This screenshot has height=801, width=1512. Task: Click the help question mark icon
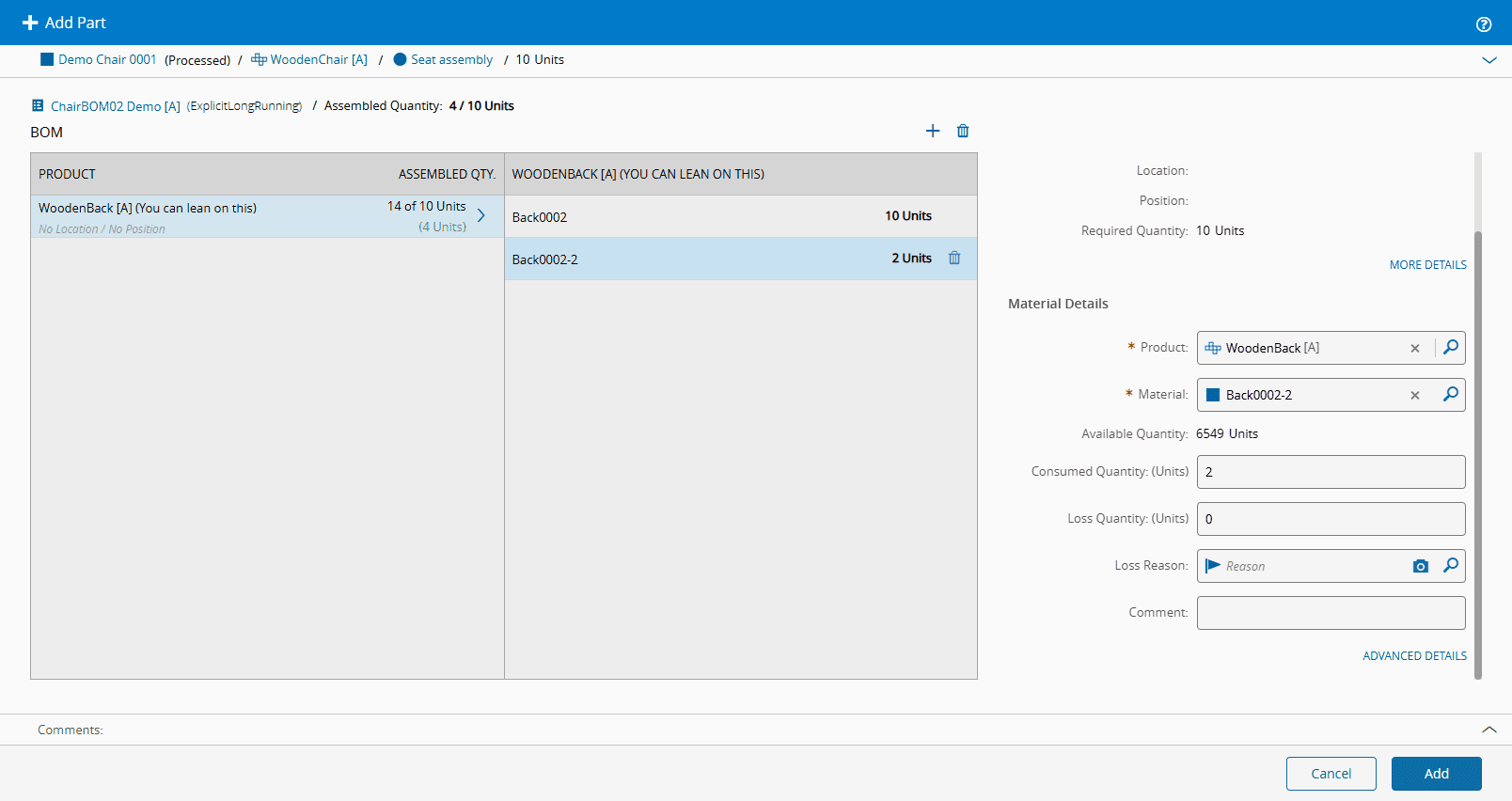click(x=1484, y=24)
